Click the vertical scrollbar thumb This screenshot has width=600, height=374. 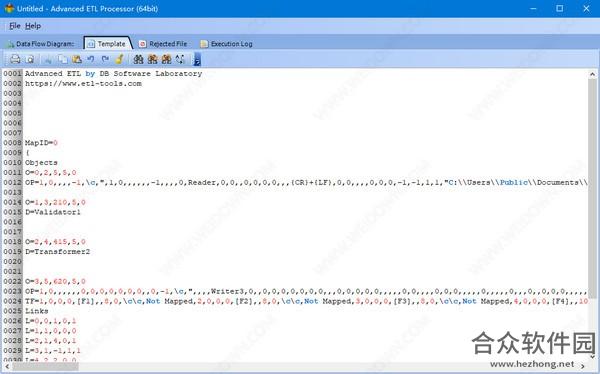pyautogui.click(x=592, y=189)
